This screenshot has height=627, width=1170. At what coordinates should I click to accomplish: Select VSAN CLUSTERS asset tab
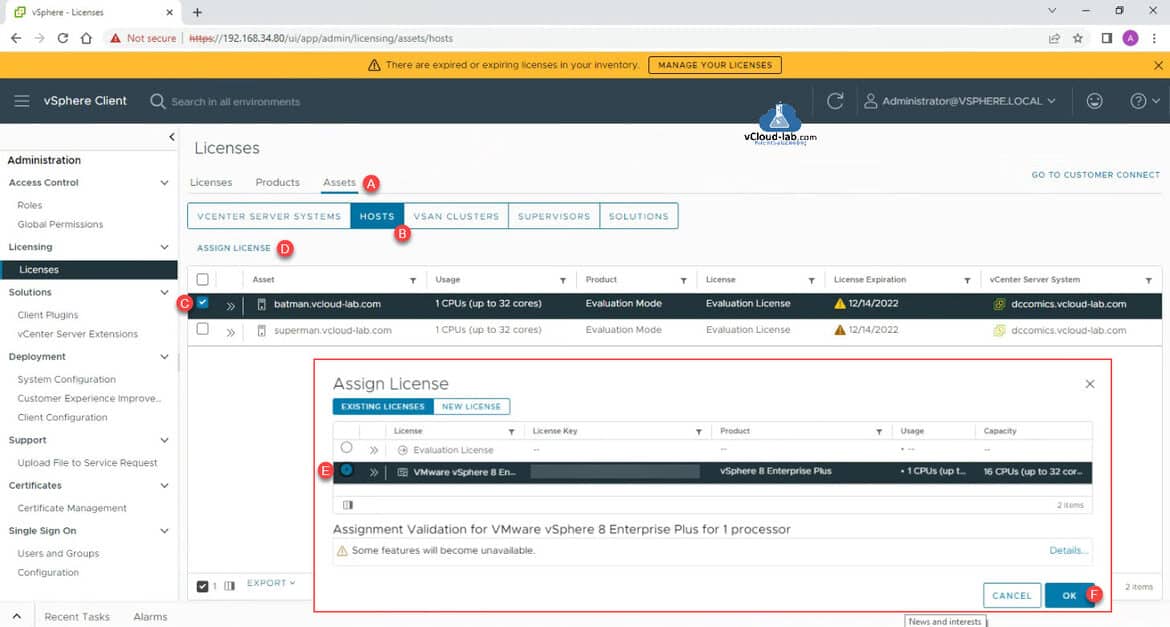pyautogui.click(x=456, y=216)
